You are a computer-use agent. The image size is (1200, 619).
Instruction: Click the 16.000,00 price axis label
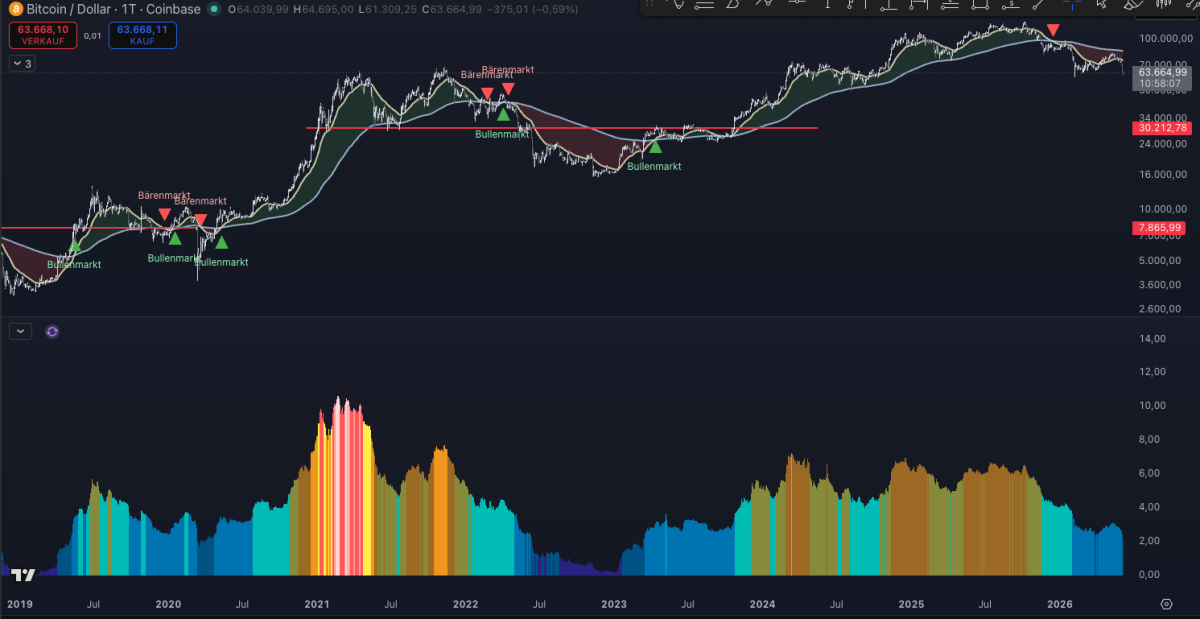(x=1164, y=175)
